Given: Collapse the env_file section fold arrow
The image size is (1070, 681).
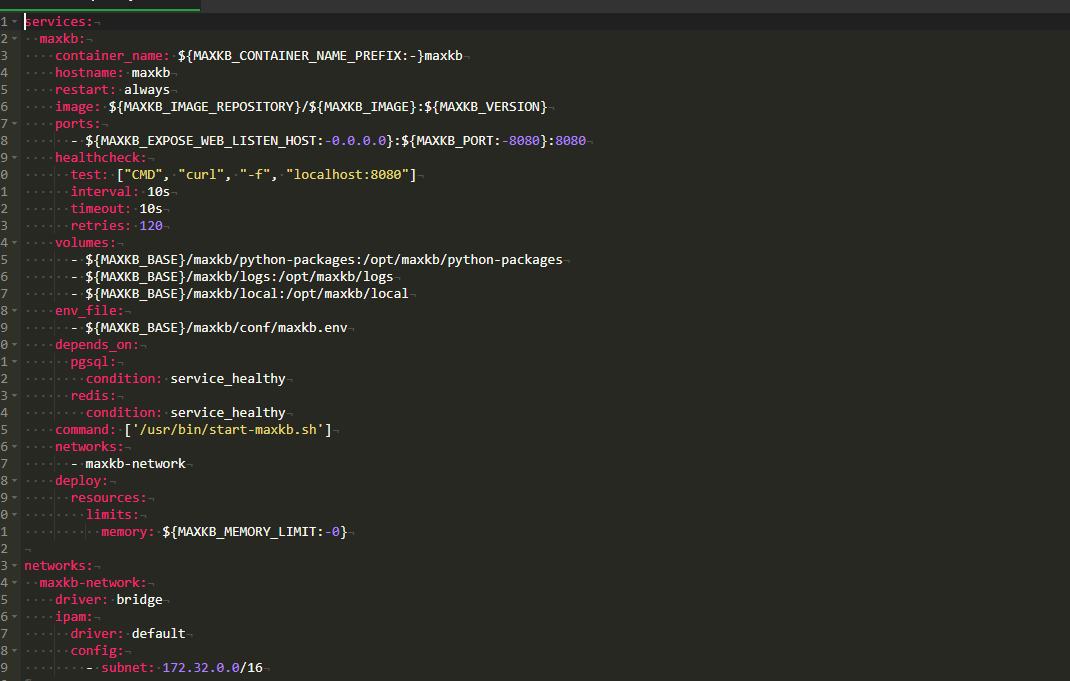Looking at the screenshot, I should 14,310.
